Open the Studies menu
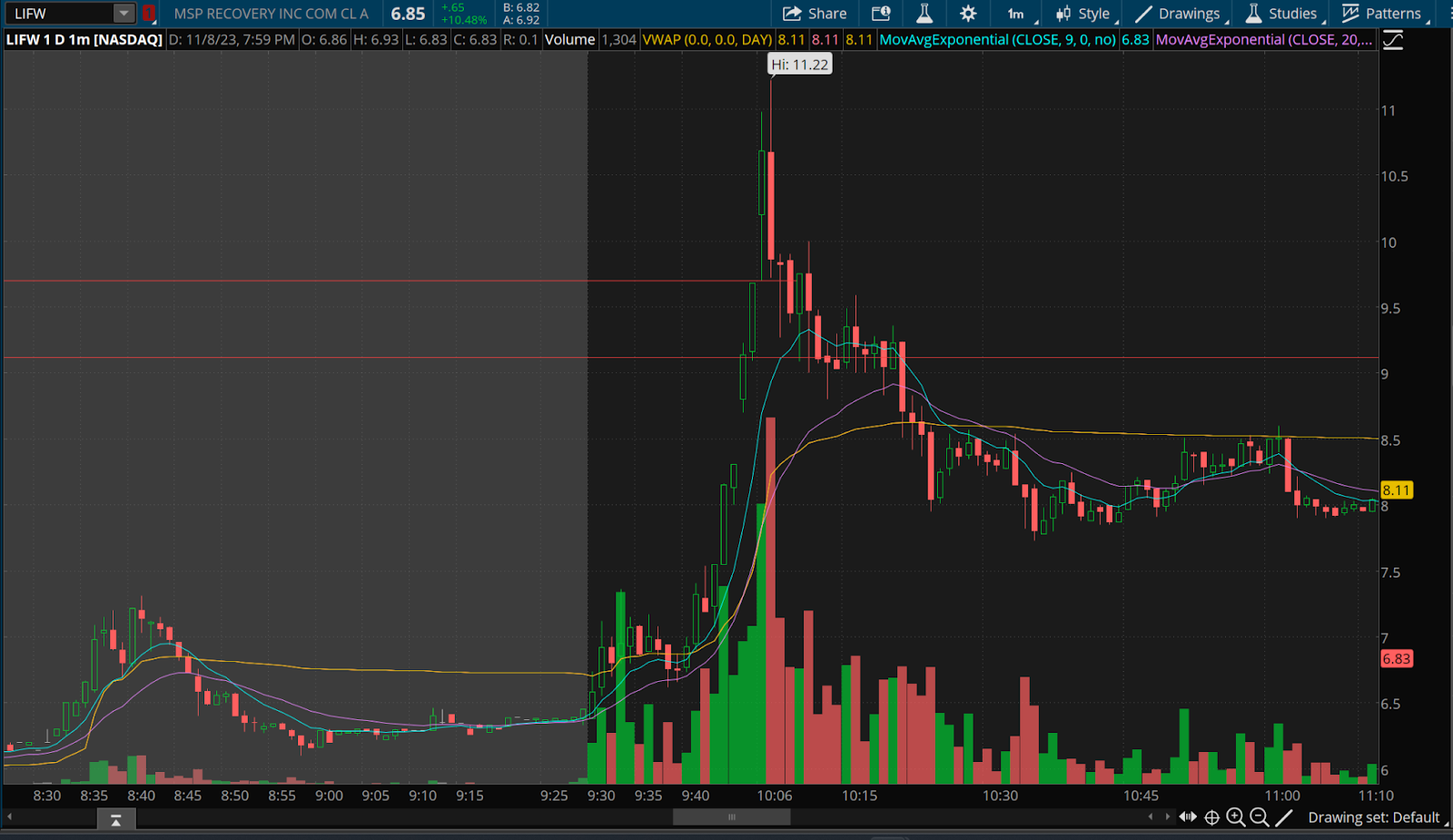The width and height of the screenshot is (1453, 840). point(1283,14)
